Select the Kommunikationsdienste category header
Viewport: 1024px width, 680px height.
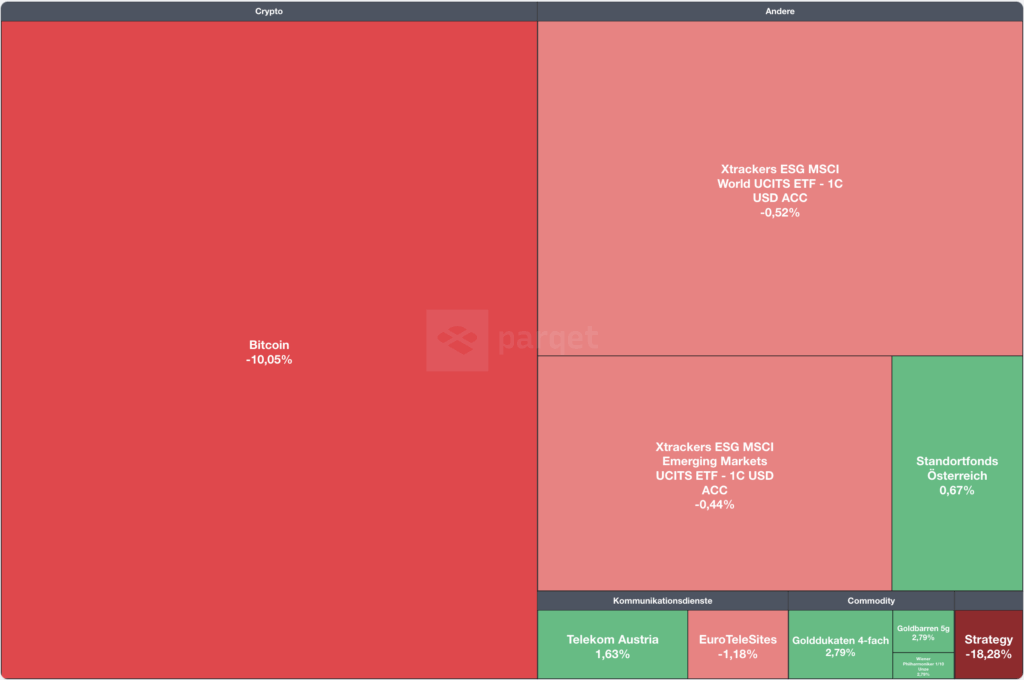(x=662, y=601)
